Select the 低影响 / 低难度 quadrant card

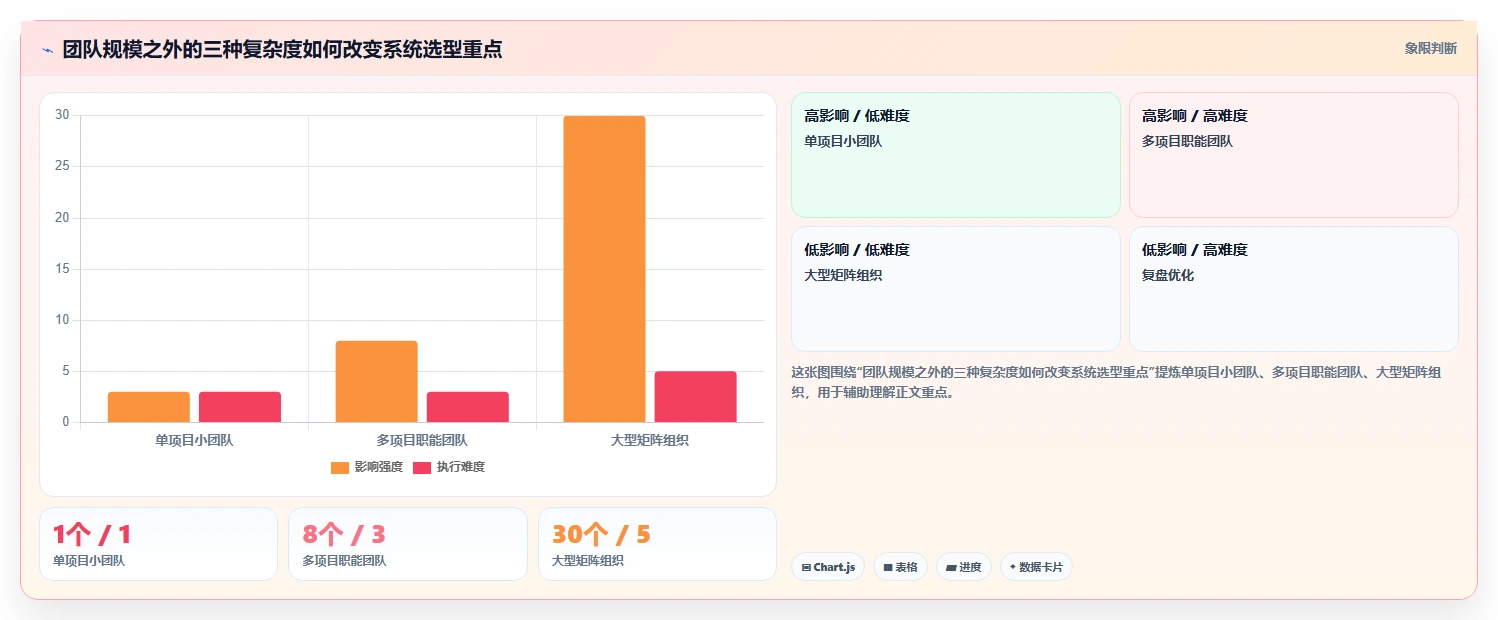(x=955, y=289)
